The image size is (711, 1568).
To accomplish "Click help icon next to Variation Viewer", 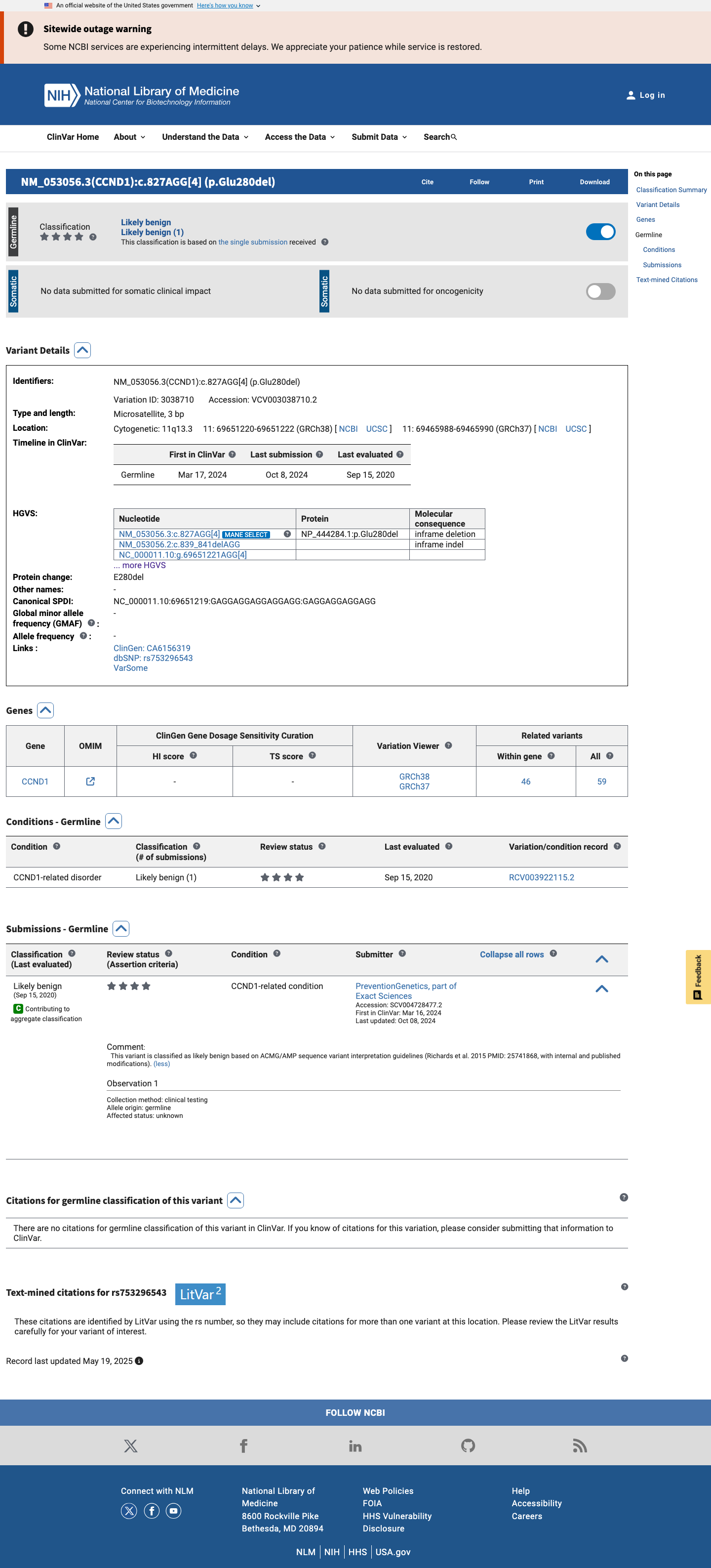I will coord(448,745).
